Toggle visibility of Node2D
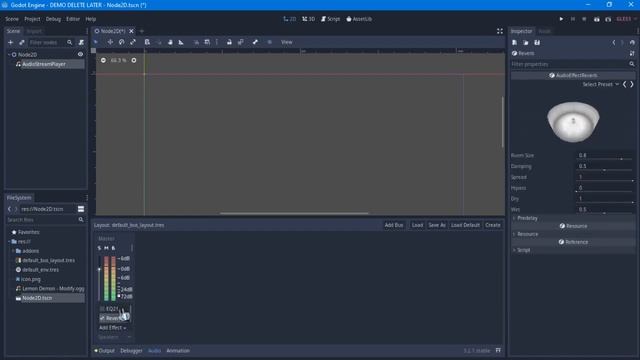 (x=80, y=54)
